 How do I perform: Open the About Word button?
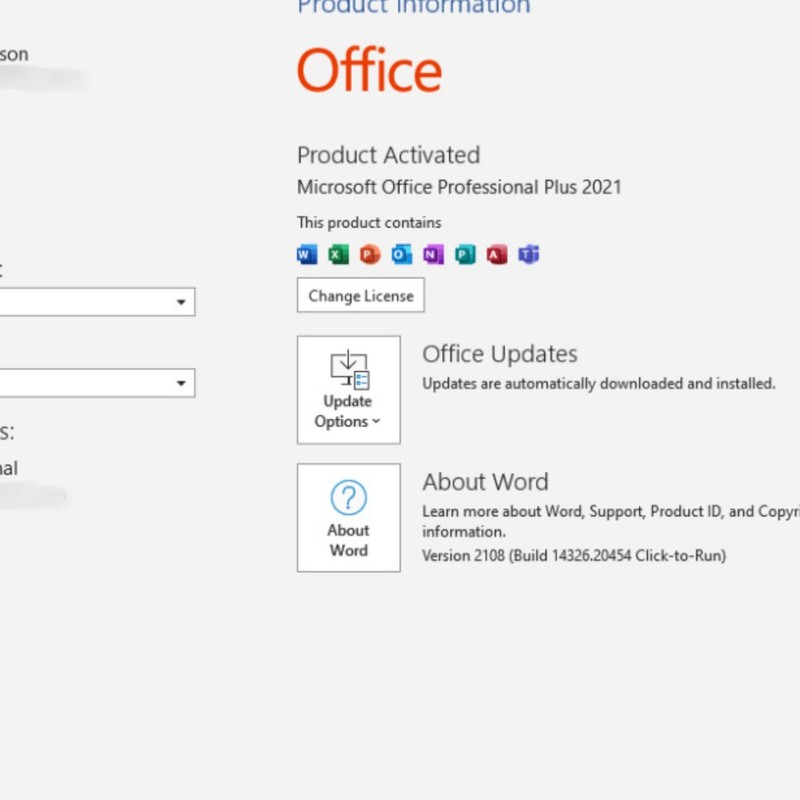(x=349, y=517)
